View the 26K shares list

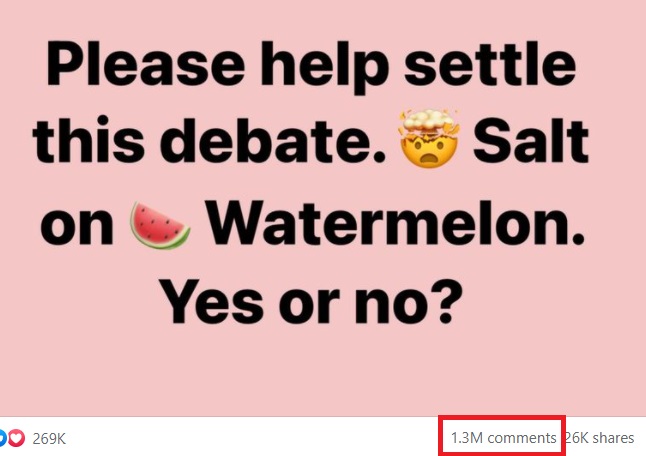599,438
